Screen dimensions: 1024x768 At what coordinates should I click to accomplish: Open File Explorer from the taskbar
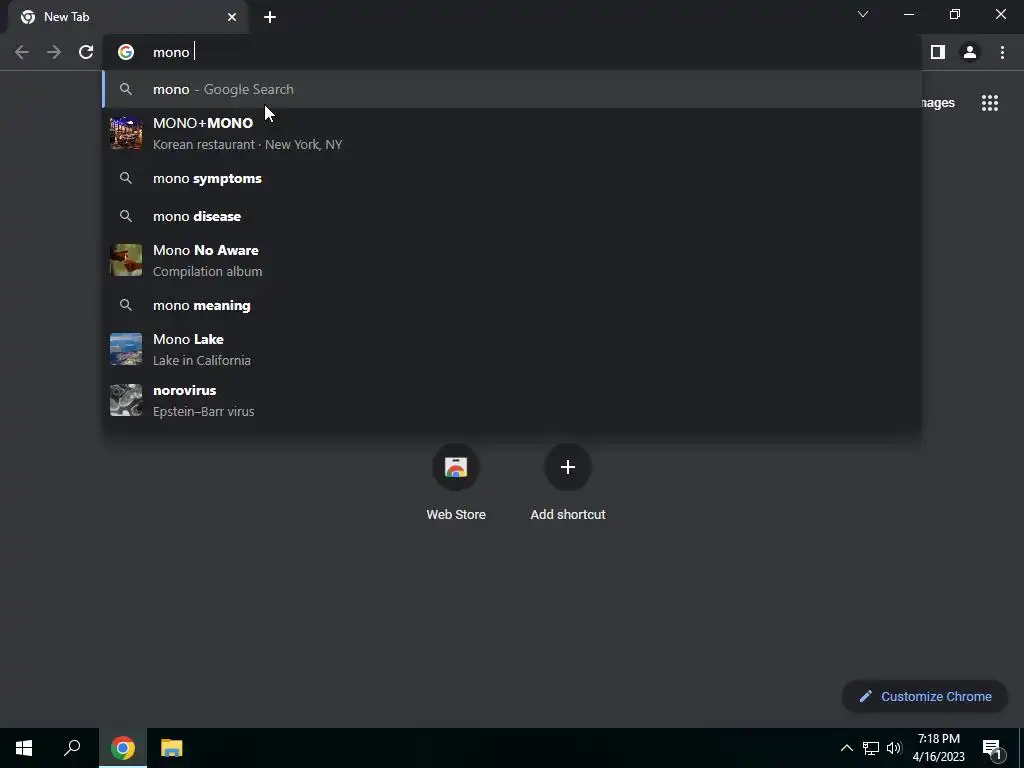[172, 748]
